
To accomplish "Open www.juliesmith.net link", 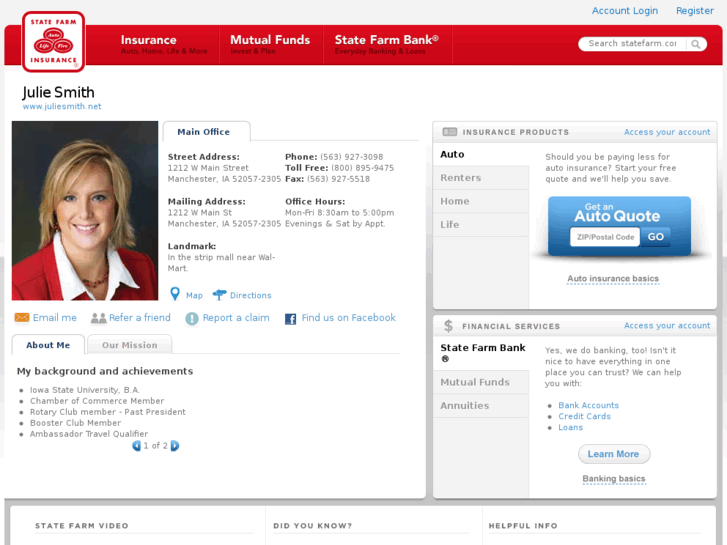I will (x=62, y=106).
